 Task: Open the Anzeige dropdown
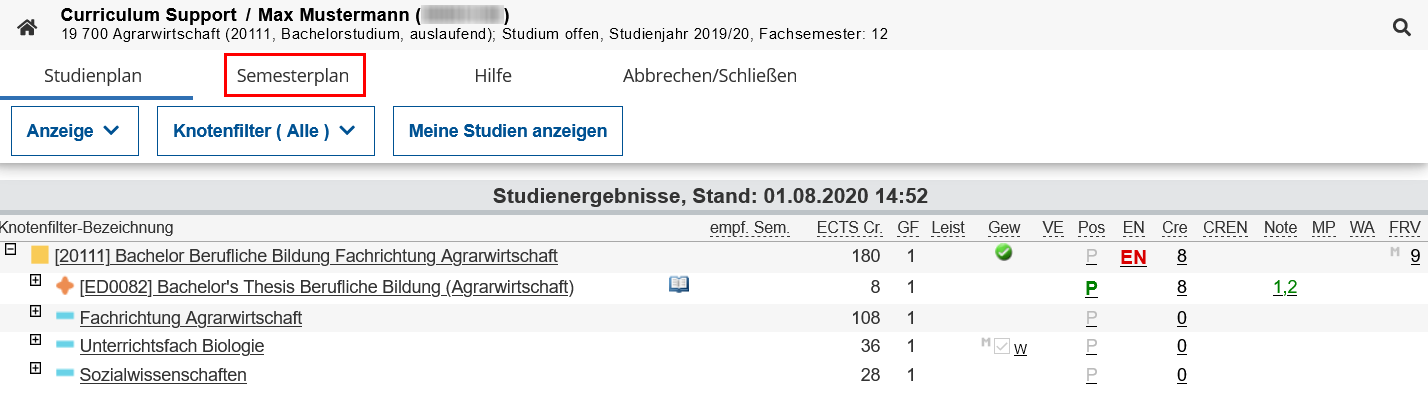[75, 131]
